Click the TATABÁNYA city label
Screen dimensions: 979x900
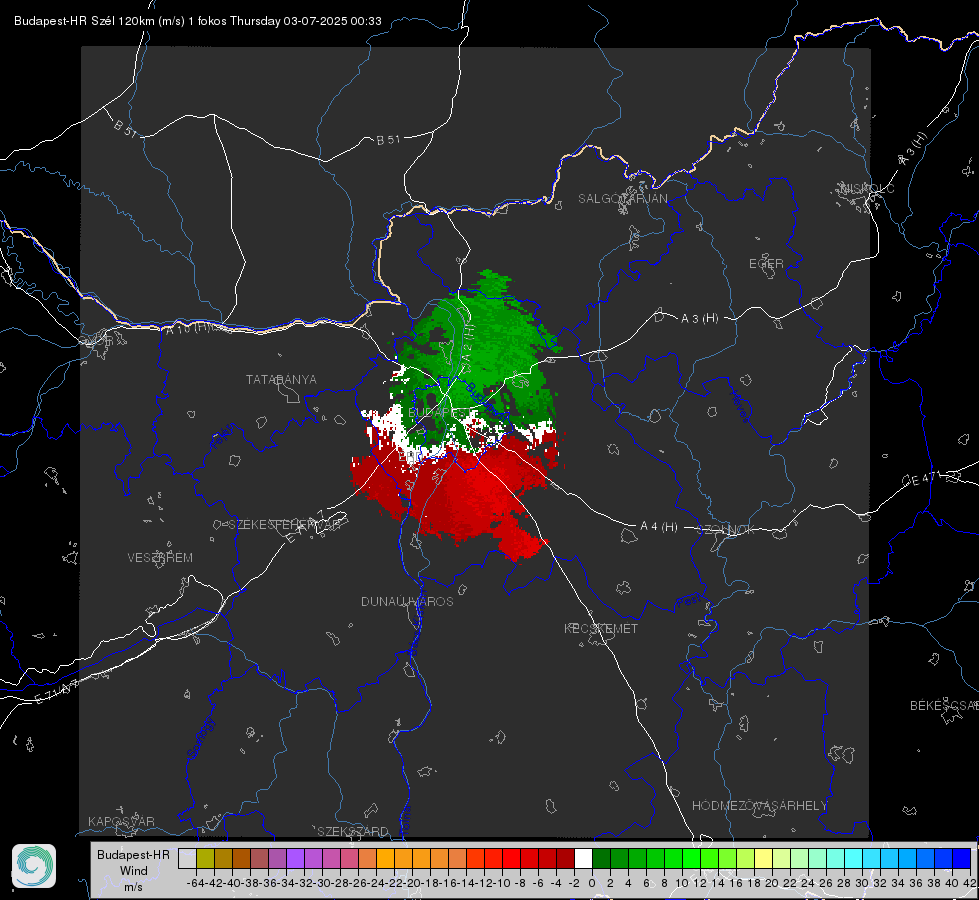click(x=281, y=380)
